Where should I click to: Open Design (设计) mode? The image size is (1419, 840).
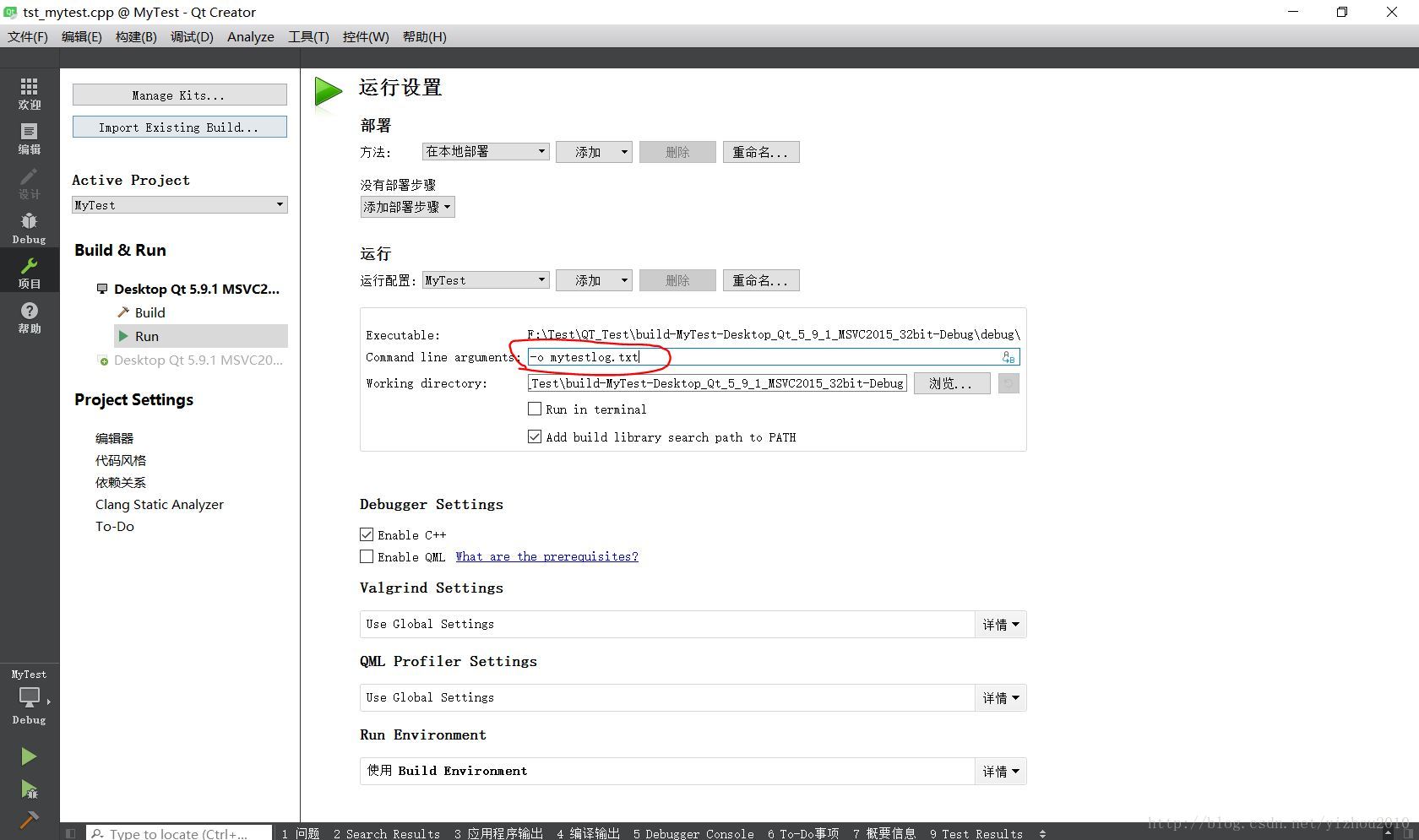tap(30, 183)
